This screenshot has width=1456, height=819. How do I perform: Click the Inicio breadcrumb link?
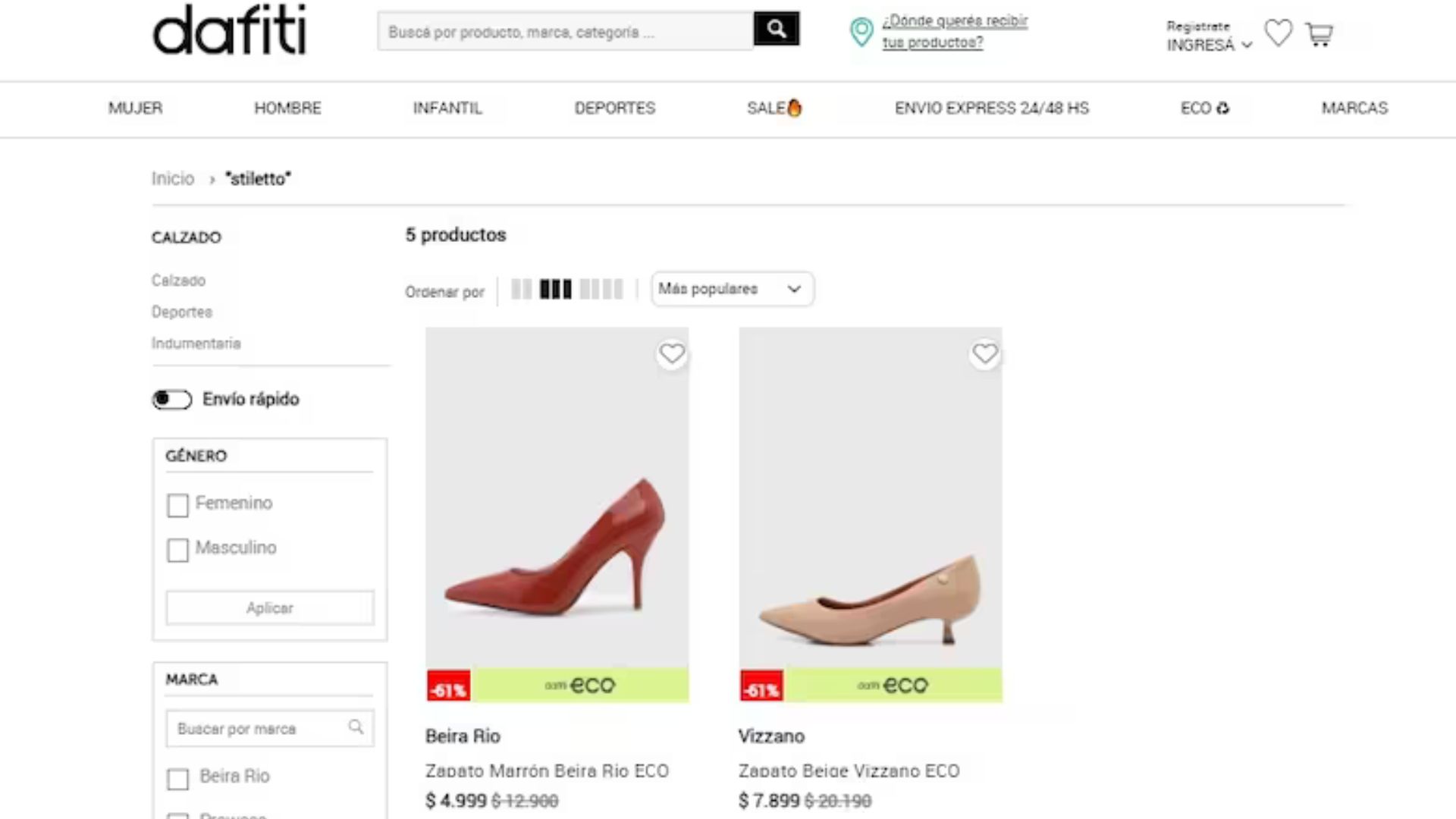172,179
